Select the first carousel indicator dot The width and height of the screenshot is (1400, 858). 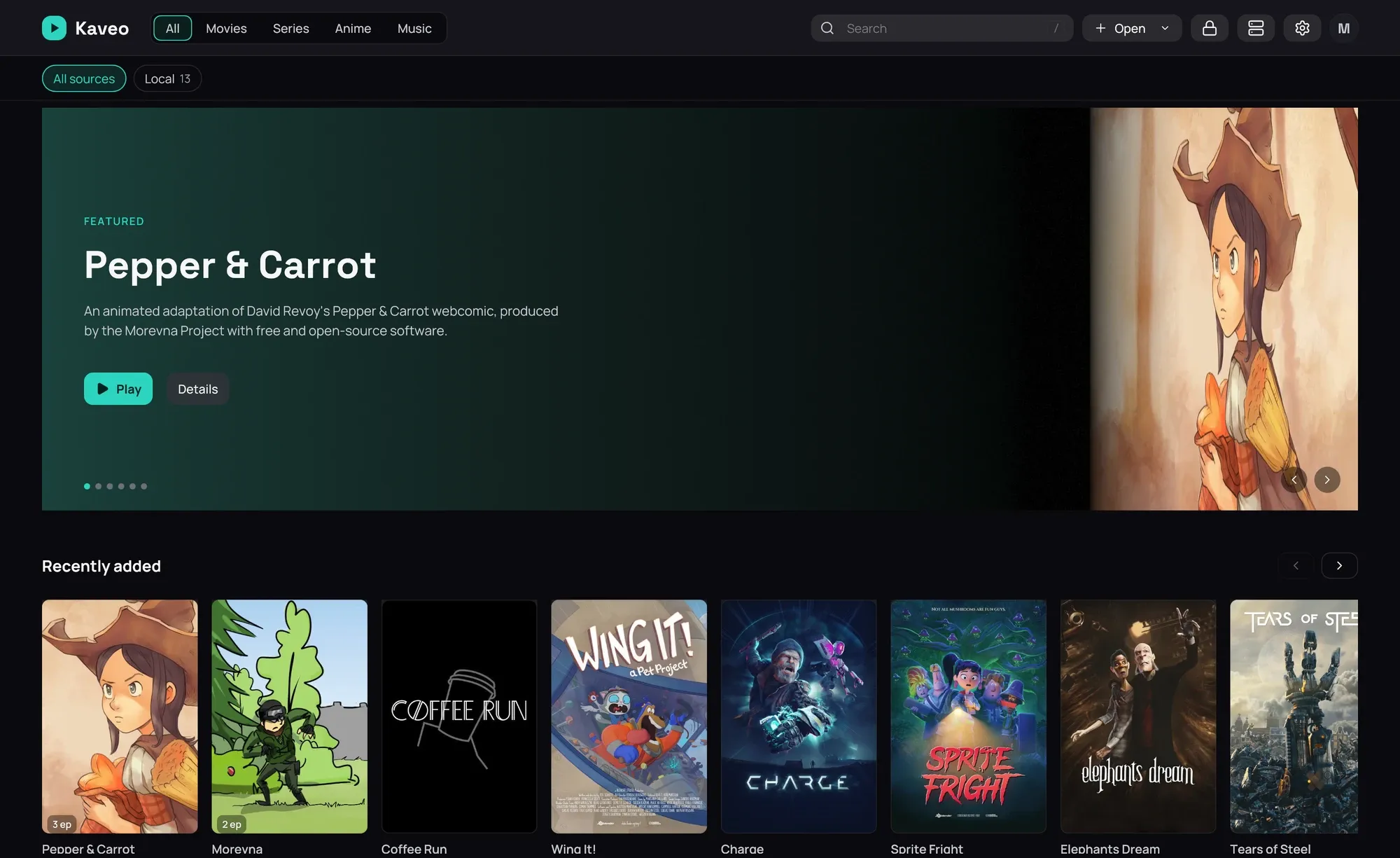click(87, 486)
